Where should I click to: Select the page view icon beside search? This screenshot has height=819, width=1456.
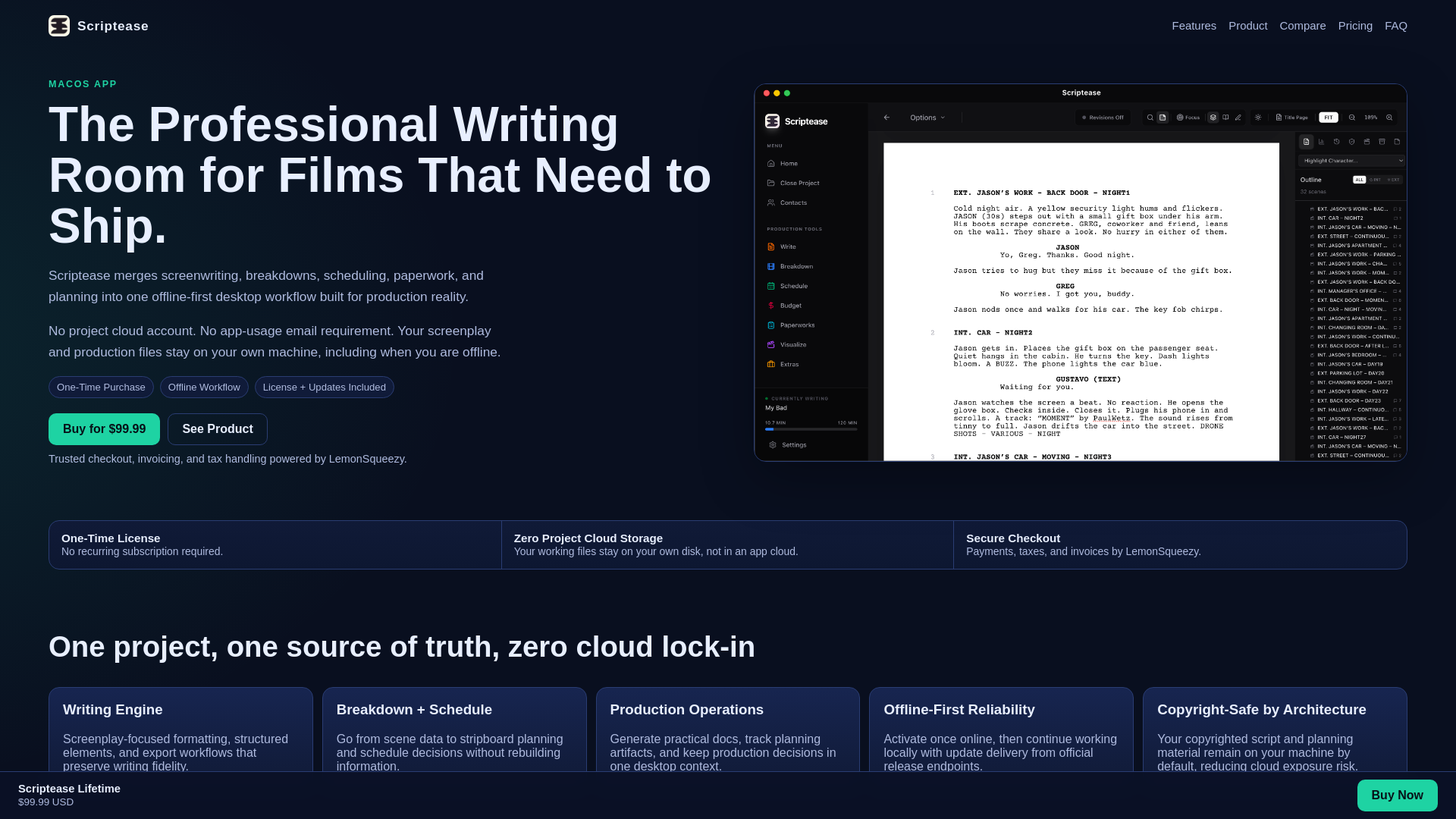(x=1163, y=118)
